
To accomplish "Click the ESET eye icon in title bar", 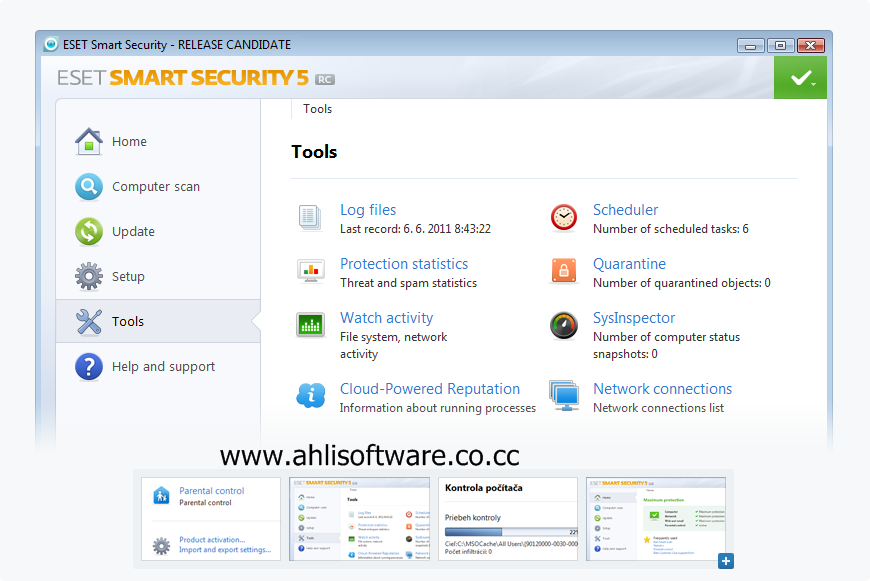I will pyautogui.click(x=51, y=44).
